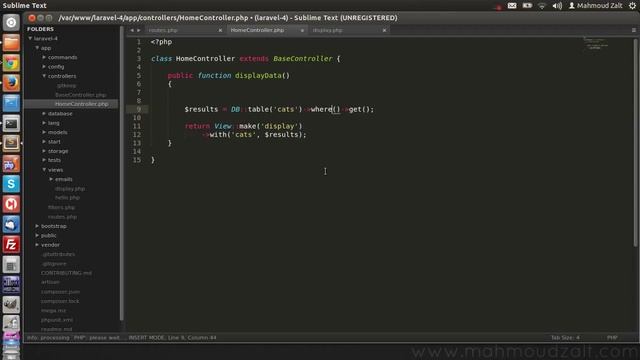This screenshot has width=640, height=360.
Task: Open CONTRIBUTING.md in sidebar
Action: point(66,273)
